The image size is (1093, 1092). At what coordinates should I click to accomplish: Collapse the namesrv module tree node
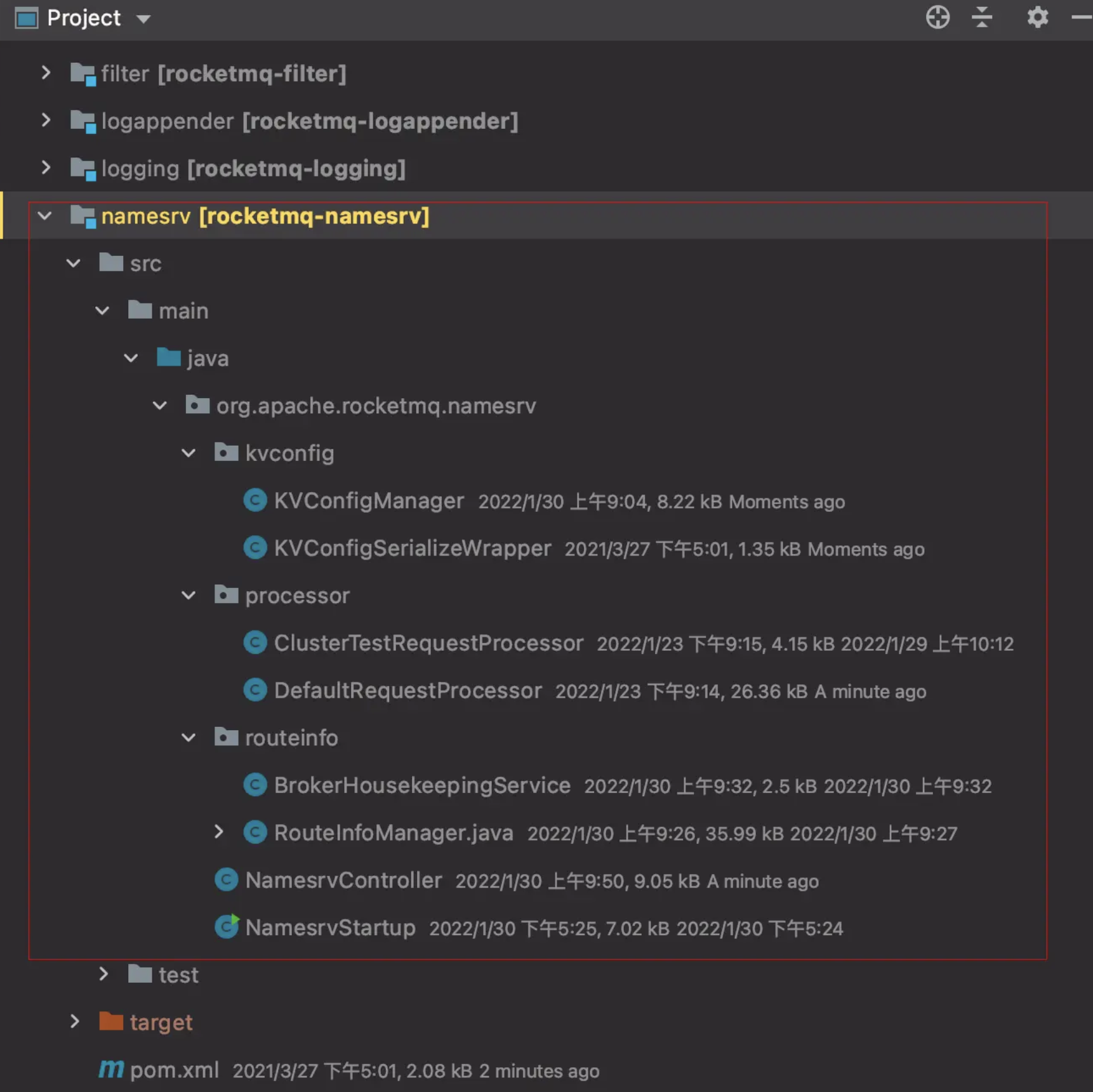pyautogui.click(x=44, y=215)
